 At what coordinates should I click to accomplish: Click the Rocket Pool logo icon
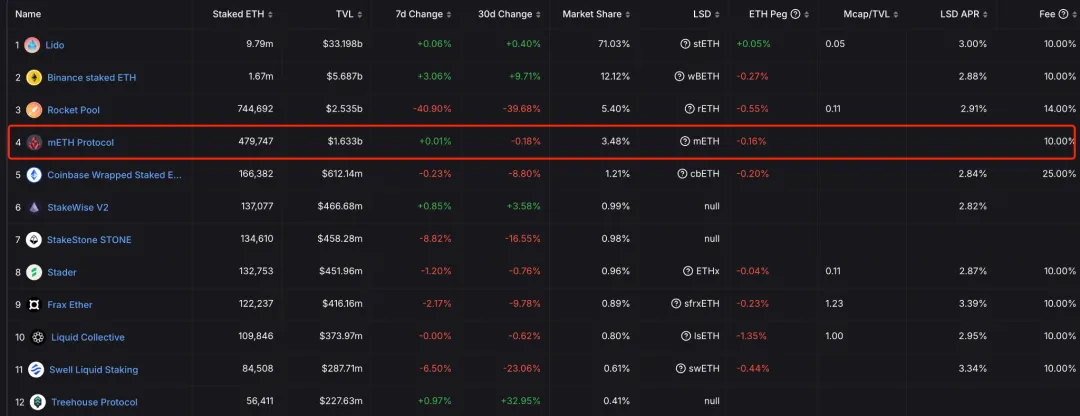coord(34,110)
